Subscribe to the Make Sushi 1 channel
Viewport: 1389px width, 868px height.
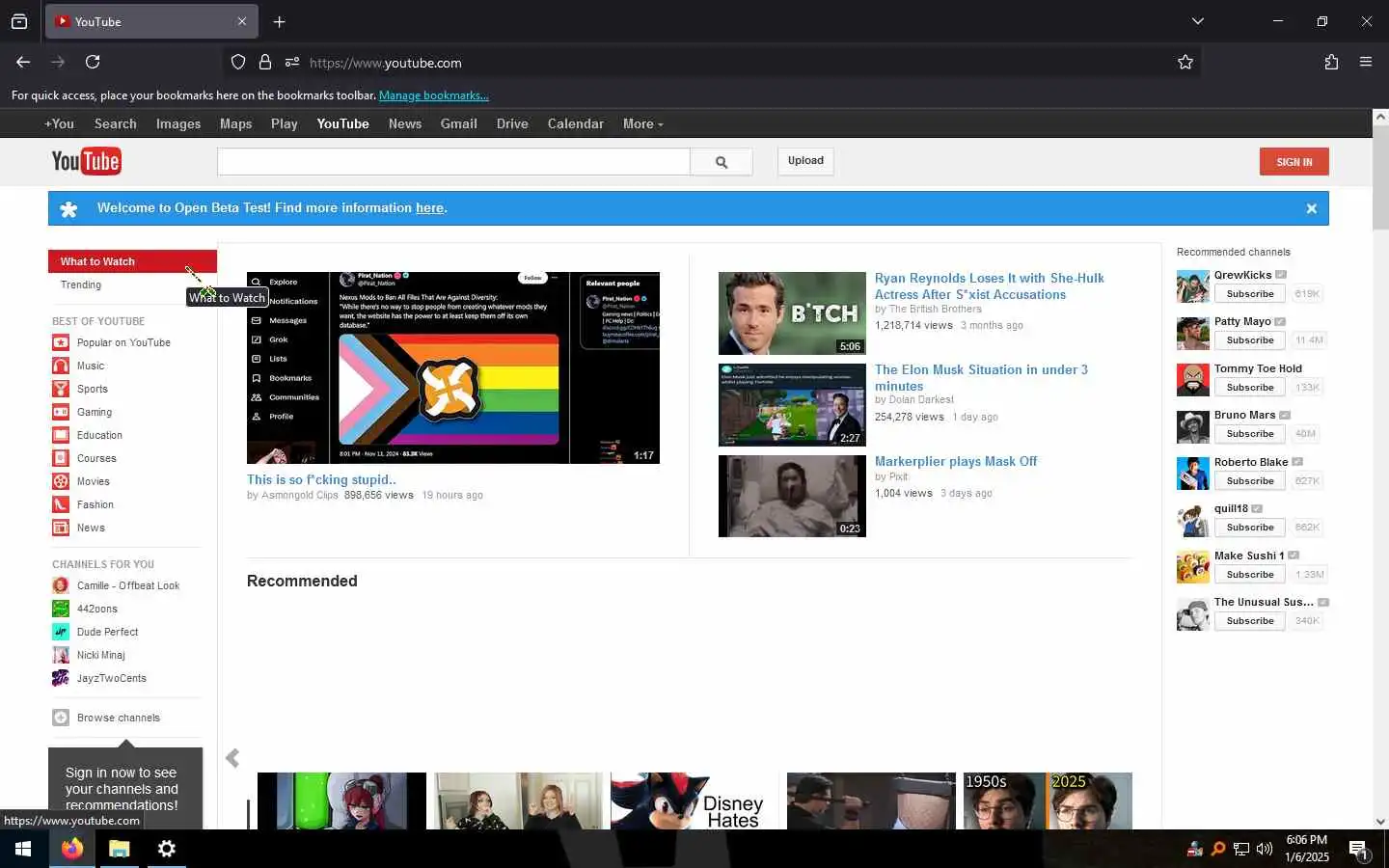[1250, 575]
